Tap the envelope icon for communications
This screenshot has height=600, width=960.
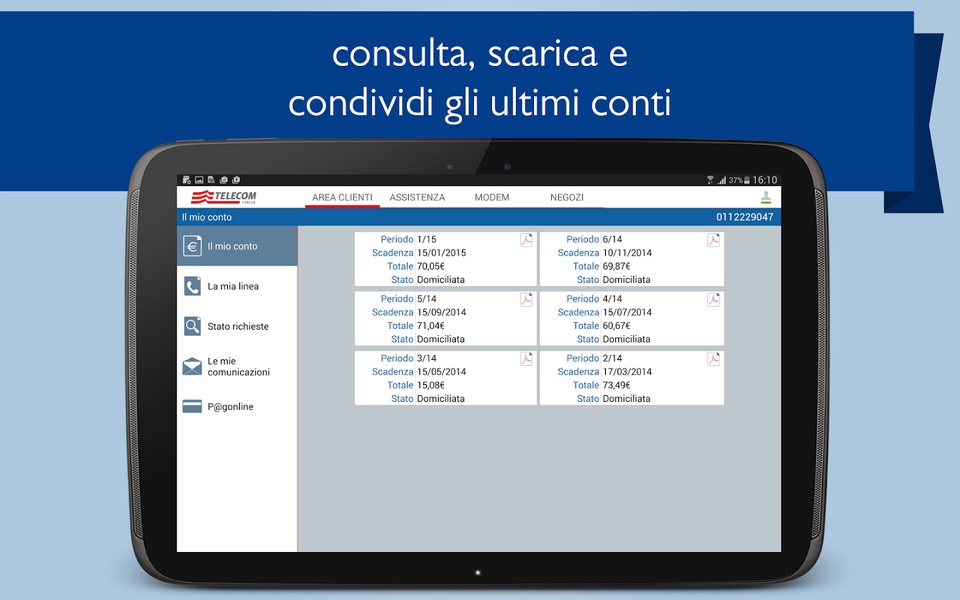pos(192,366)
